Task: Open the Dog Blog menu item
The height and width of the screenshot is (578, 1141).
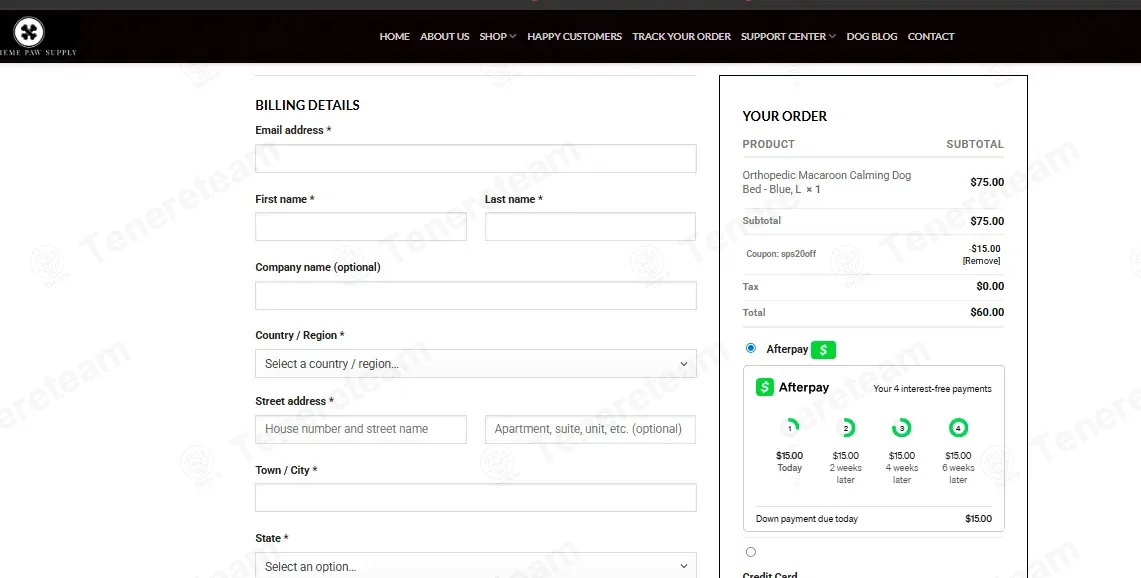Action: pyautogui.click(x=872, y=36)
